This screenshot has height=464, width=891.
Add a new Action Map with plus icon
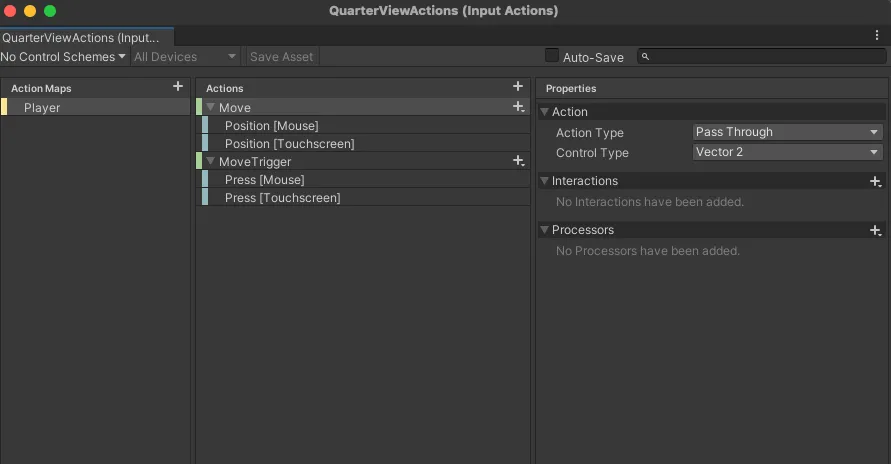178,86
